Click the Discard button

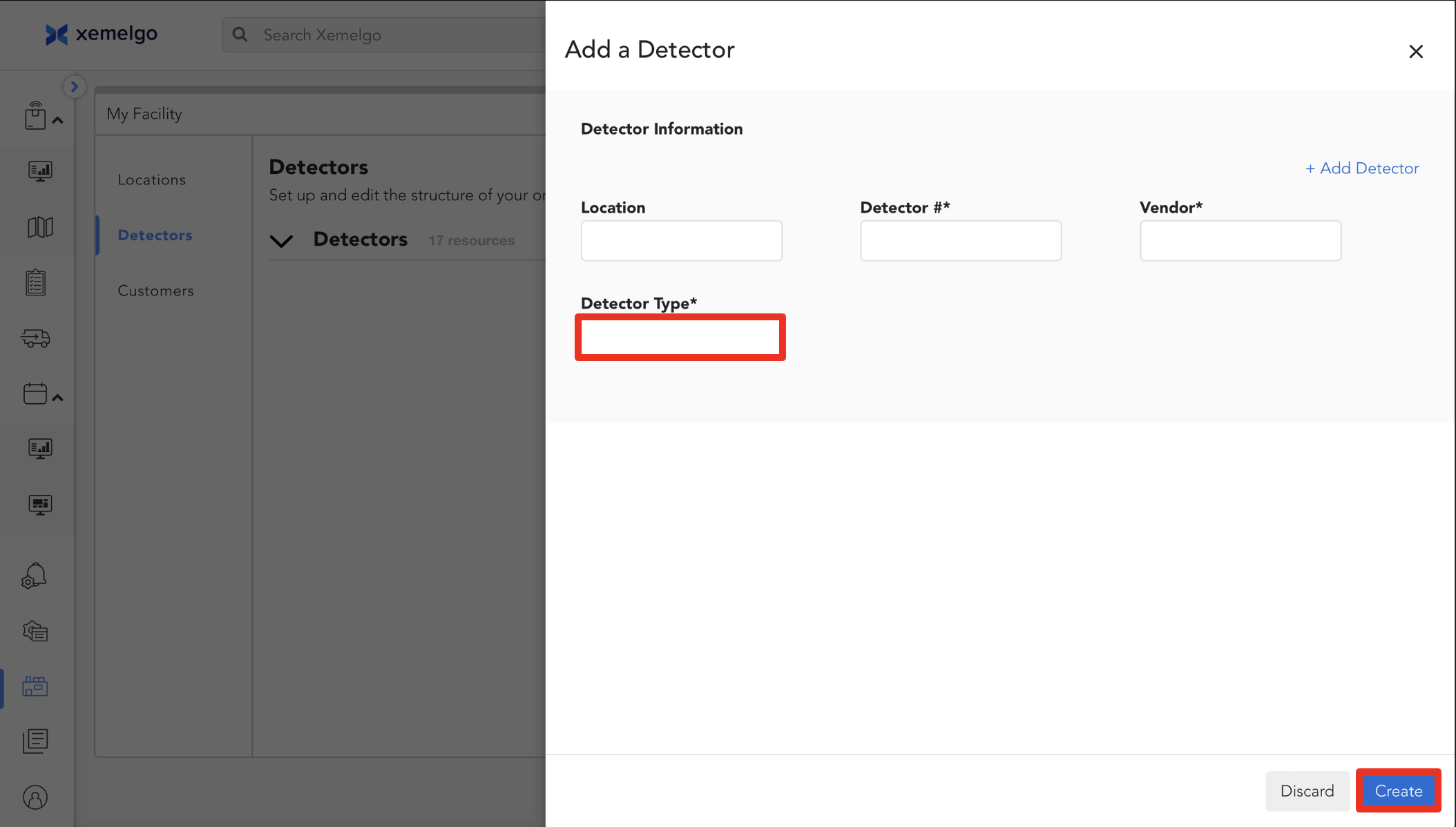coord(1307,791)
